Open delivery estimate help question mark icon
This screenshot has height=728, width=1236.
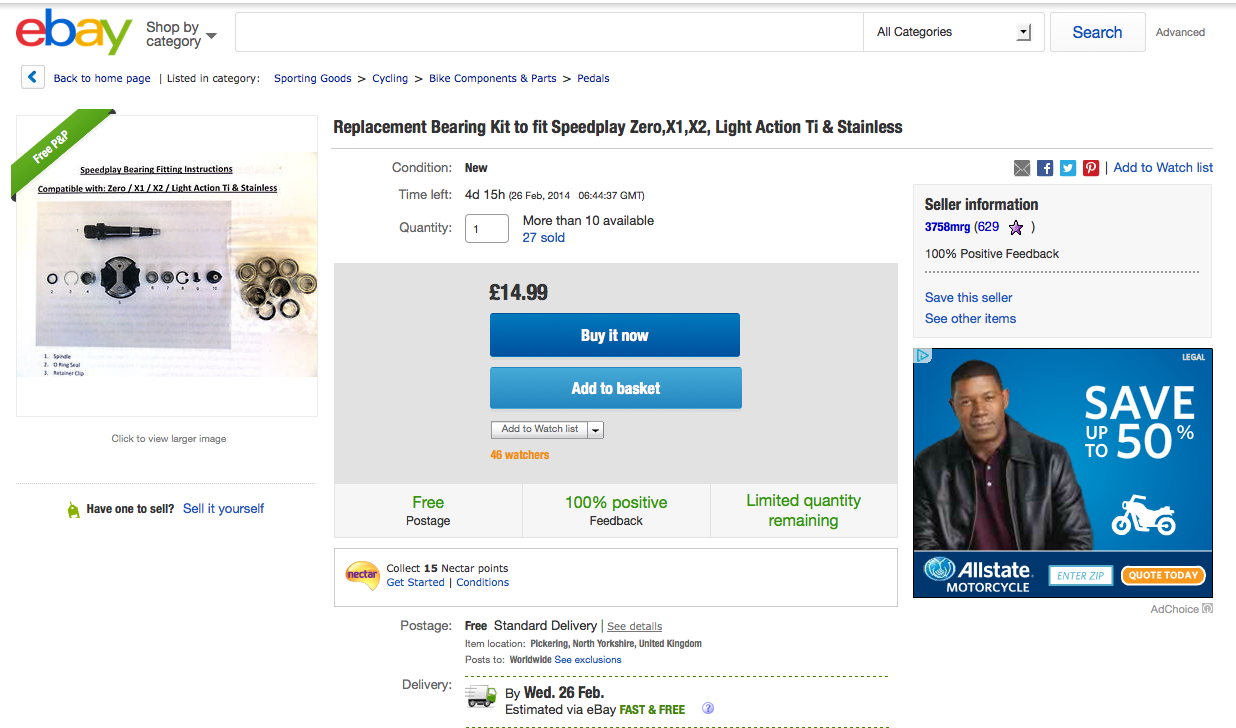[708, 709]
